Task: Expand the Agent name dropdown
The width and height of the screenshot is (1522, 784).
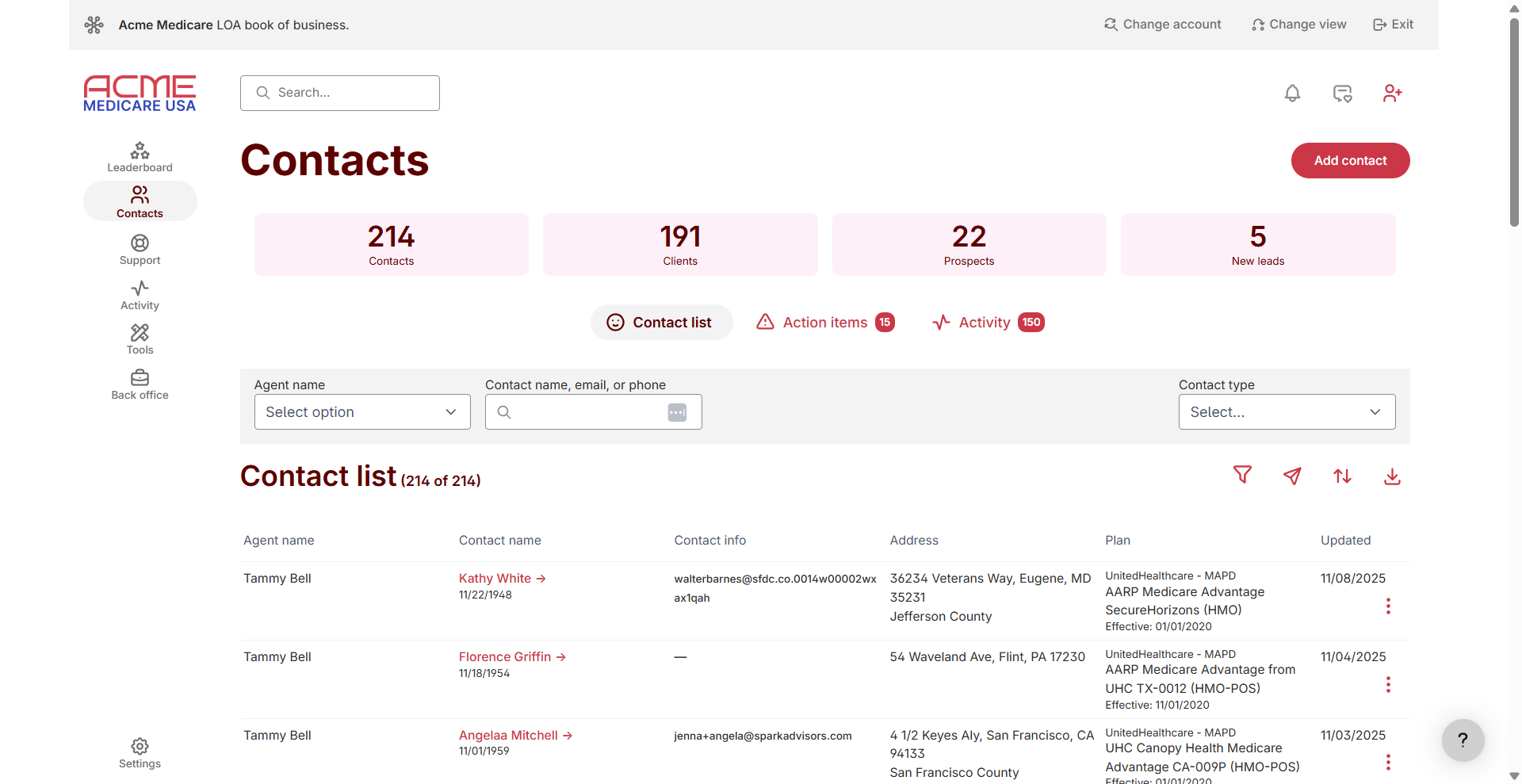Action: [x=361, y=411]
